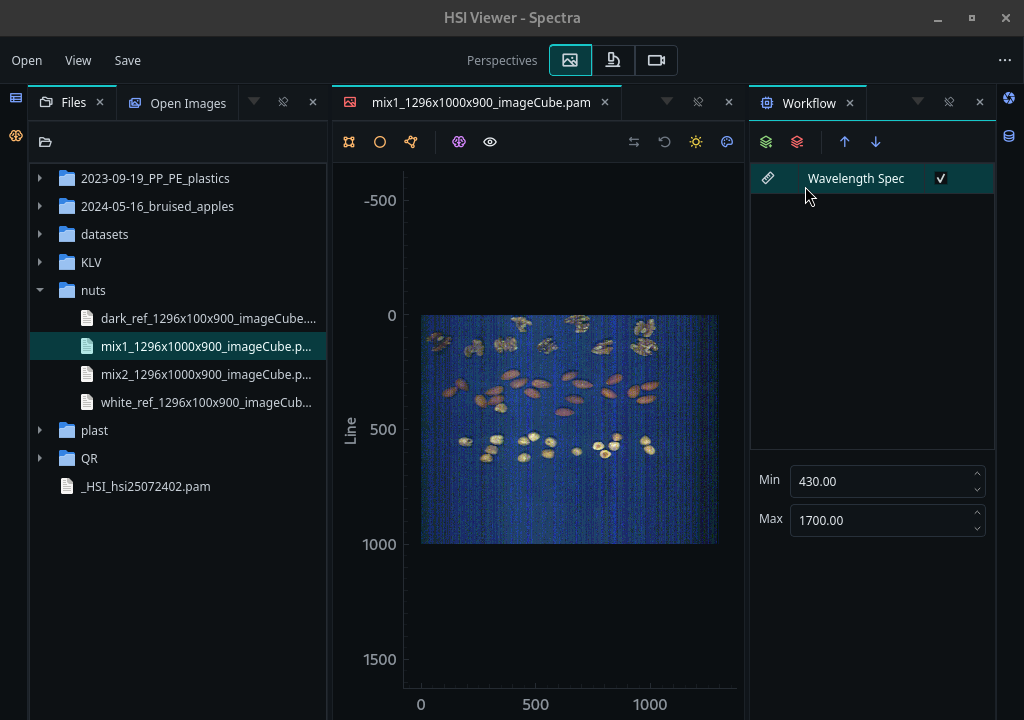Image resolution: width=1024 pixels, height=720 pixels.
Task: Click the database icon in right sidebar
Action: 1009,136
